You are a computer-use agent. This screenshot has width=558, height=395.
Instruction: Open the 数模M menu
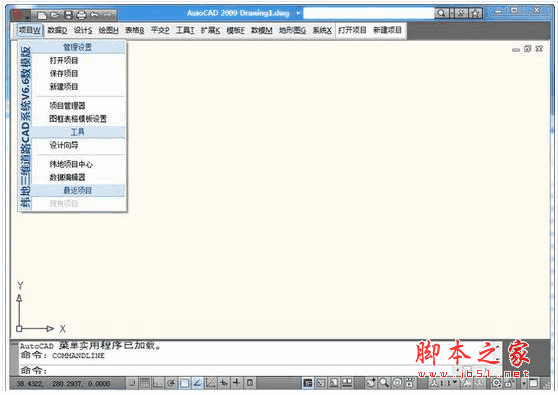coord(262,30)
